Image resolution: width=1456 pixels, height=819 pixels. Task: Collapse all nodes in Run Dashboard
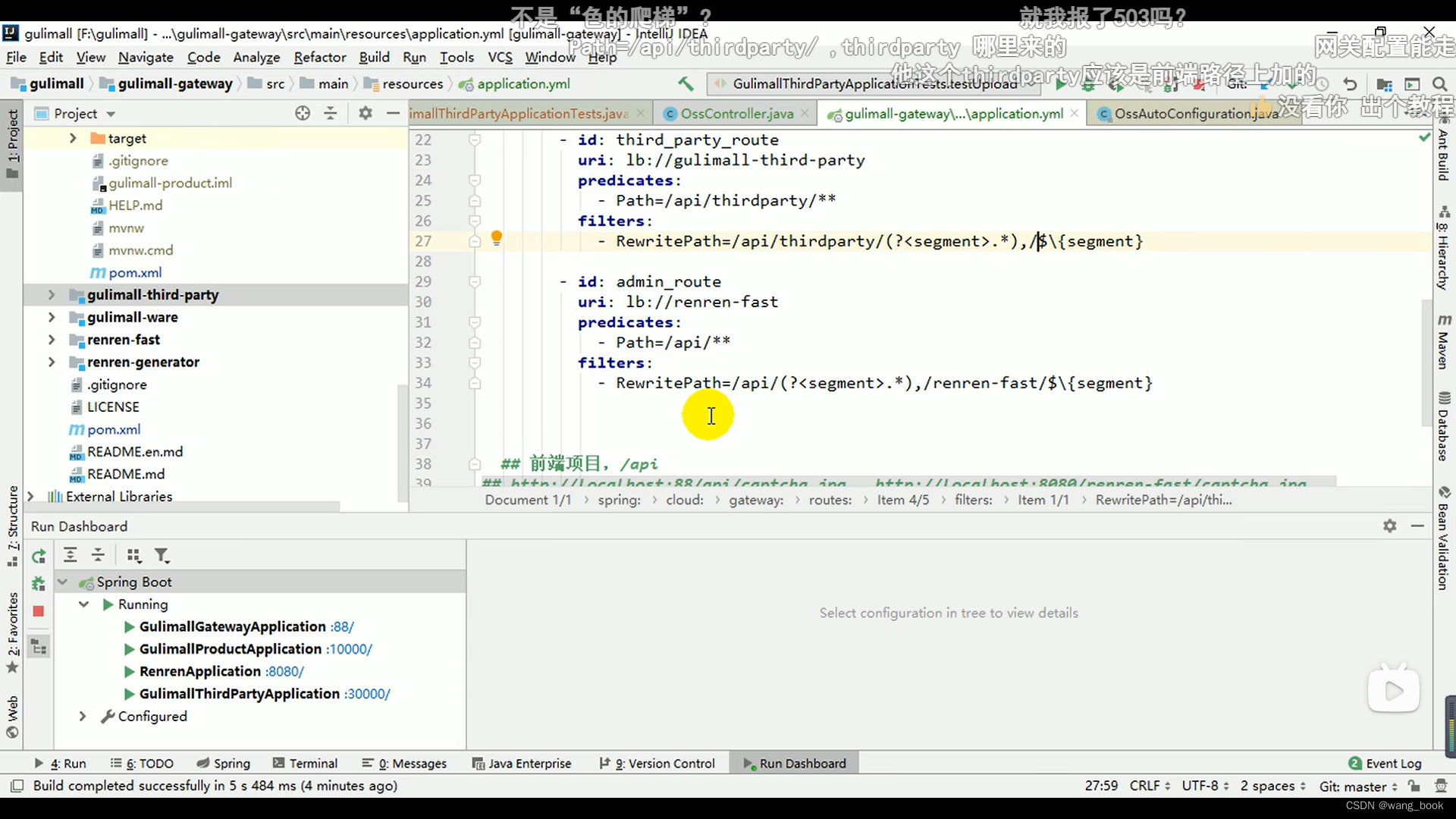(x=99, y=556)
